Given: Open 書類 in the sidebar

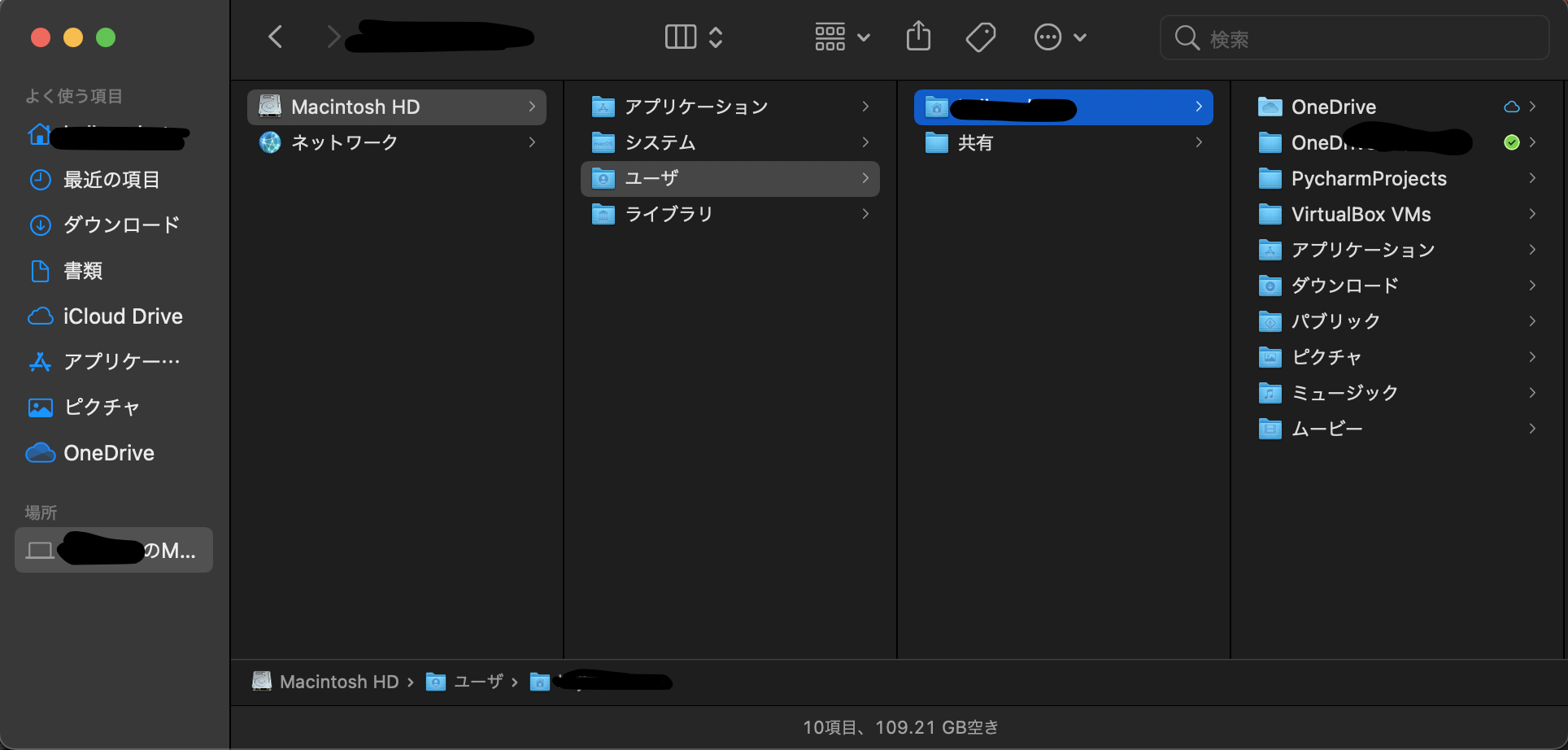Looking at the screenshot, I should pyautogui.click(x=114, y=271).
